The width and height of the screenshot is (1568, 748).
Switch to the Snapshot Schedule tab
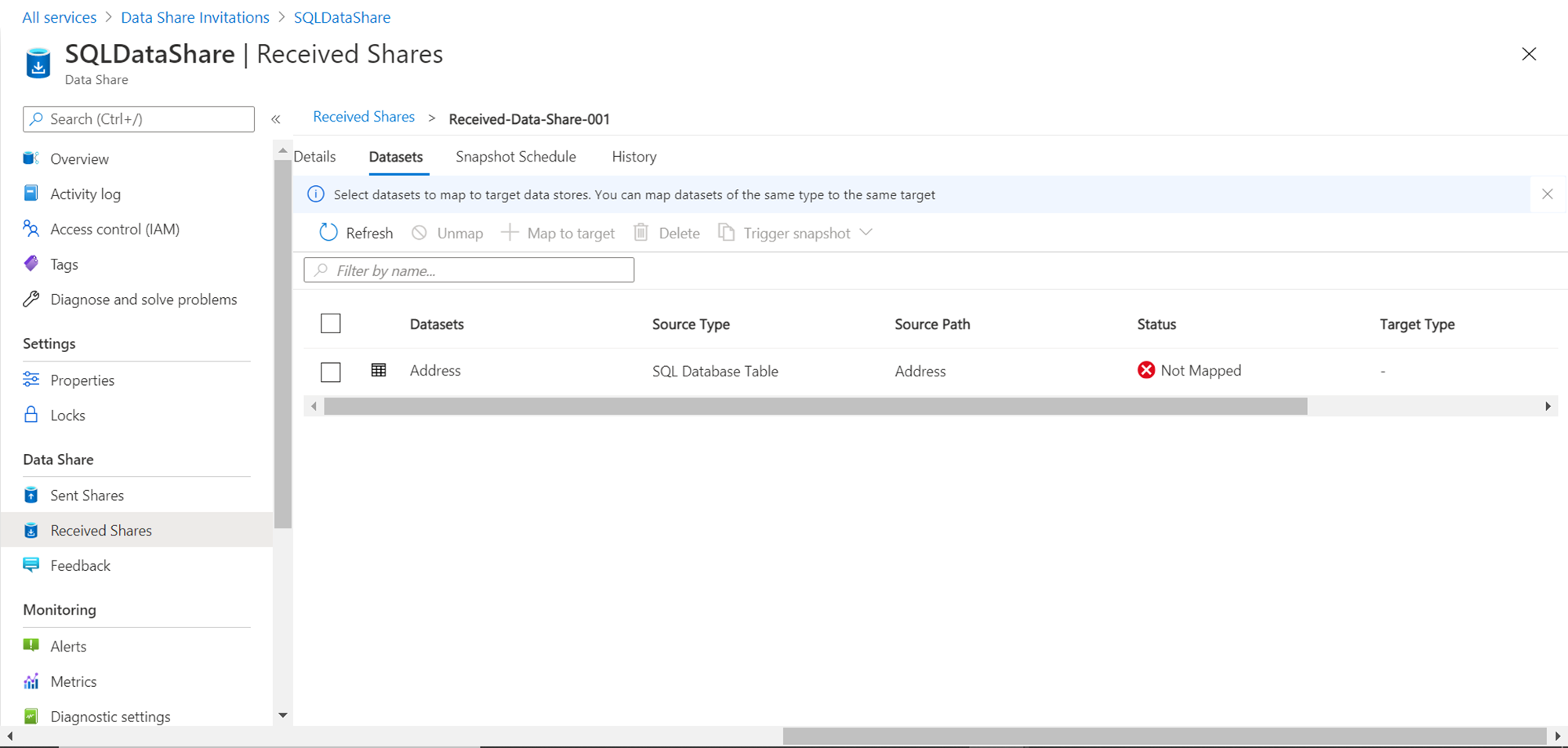pos(516,157)
